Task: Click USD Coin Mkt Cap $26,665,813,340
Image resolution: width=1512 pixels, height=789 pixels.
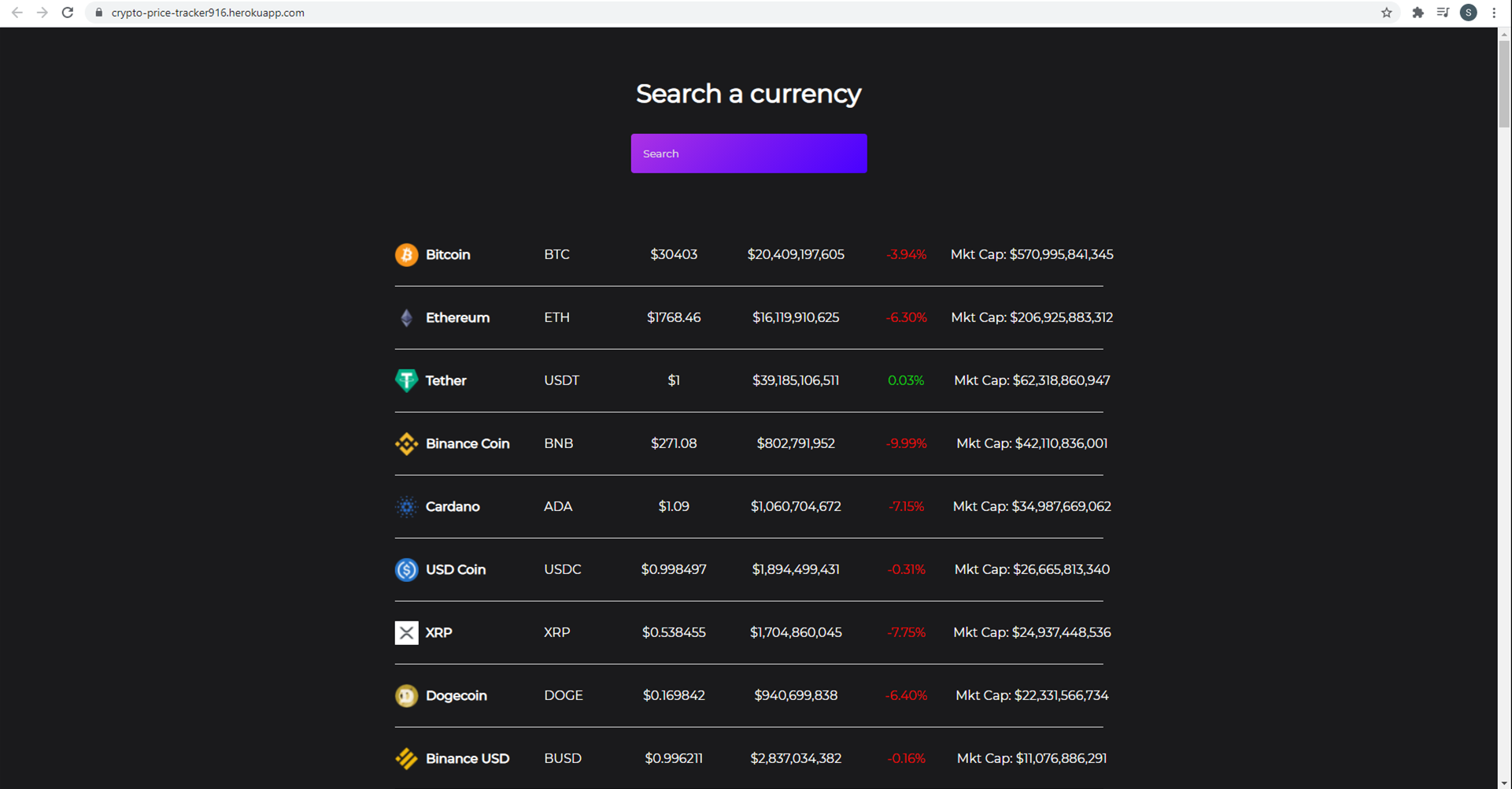Action: (1032, 569)
